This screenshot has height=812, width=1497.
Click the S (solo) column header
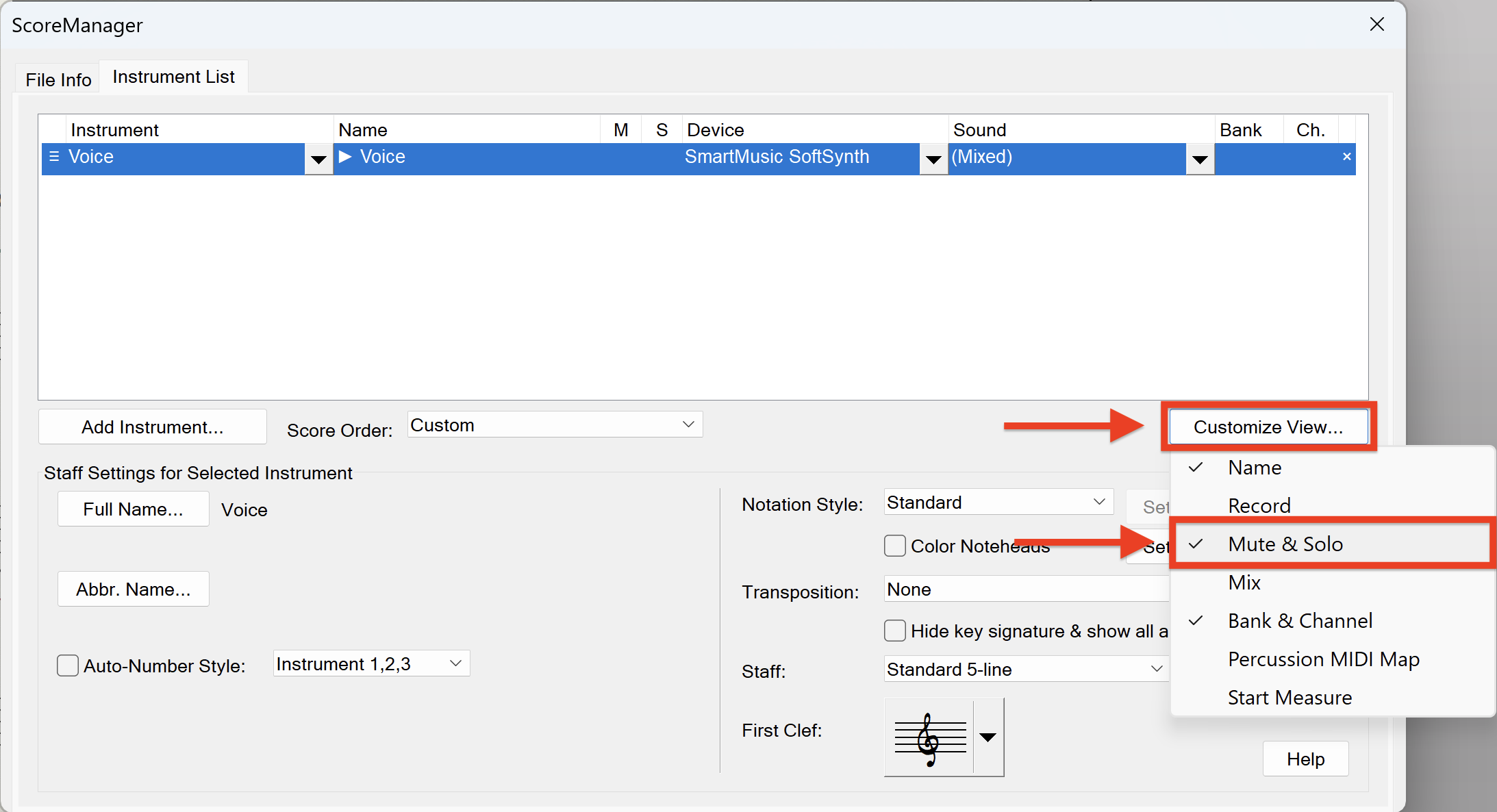coord(662,129)
